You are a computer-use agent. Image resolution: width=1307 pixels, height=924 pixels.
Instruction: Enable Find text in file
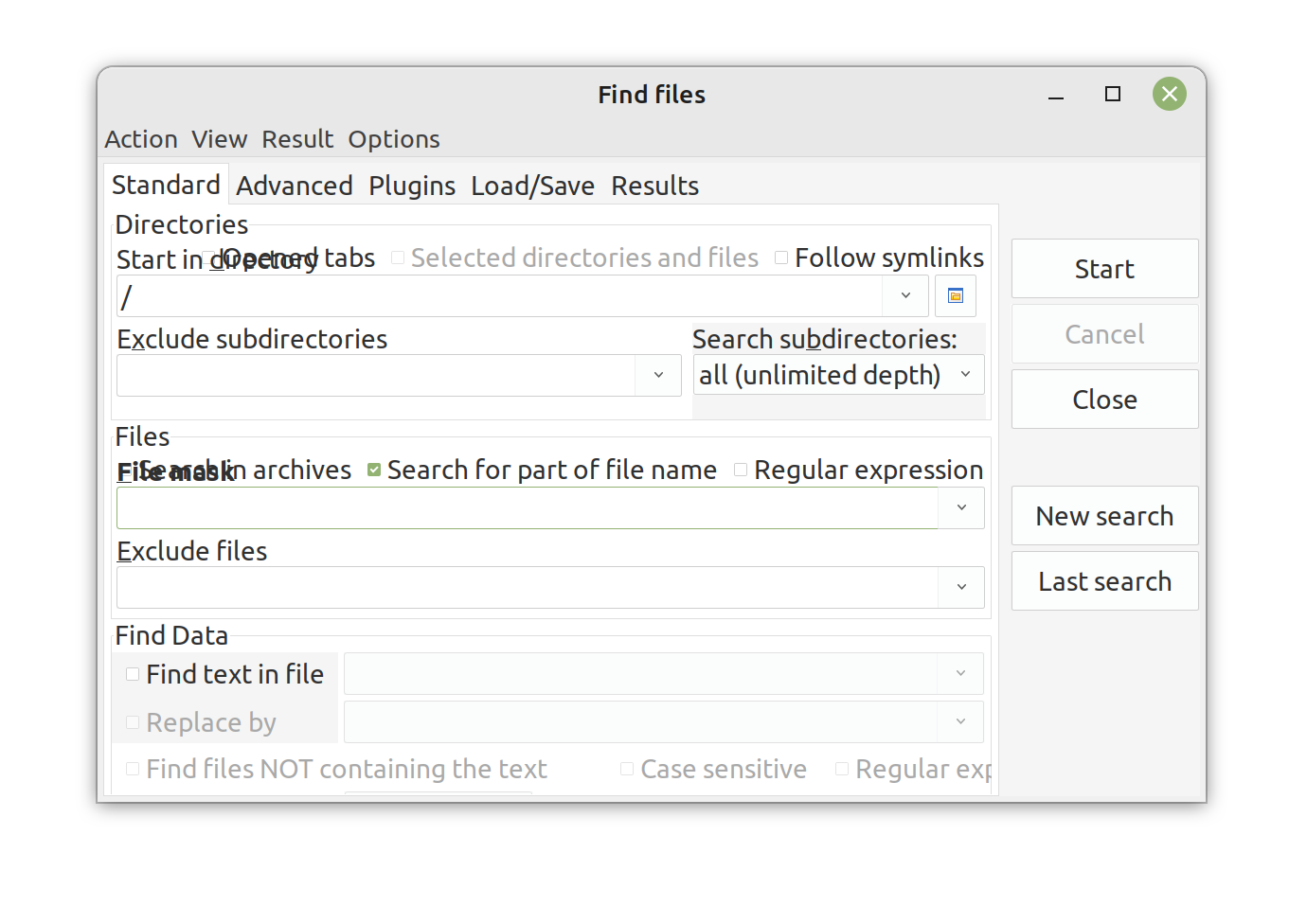click(x=133, y=673)
